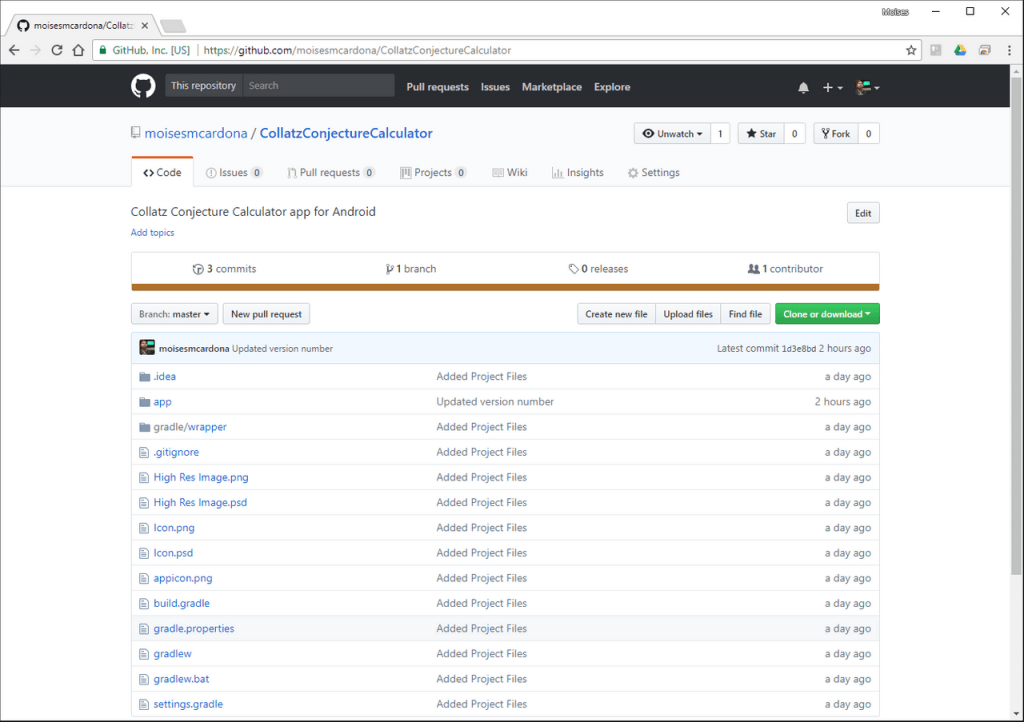Open the user avatar account menu

tap(868, 87)
